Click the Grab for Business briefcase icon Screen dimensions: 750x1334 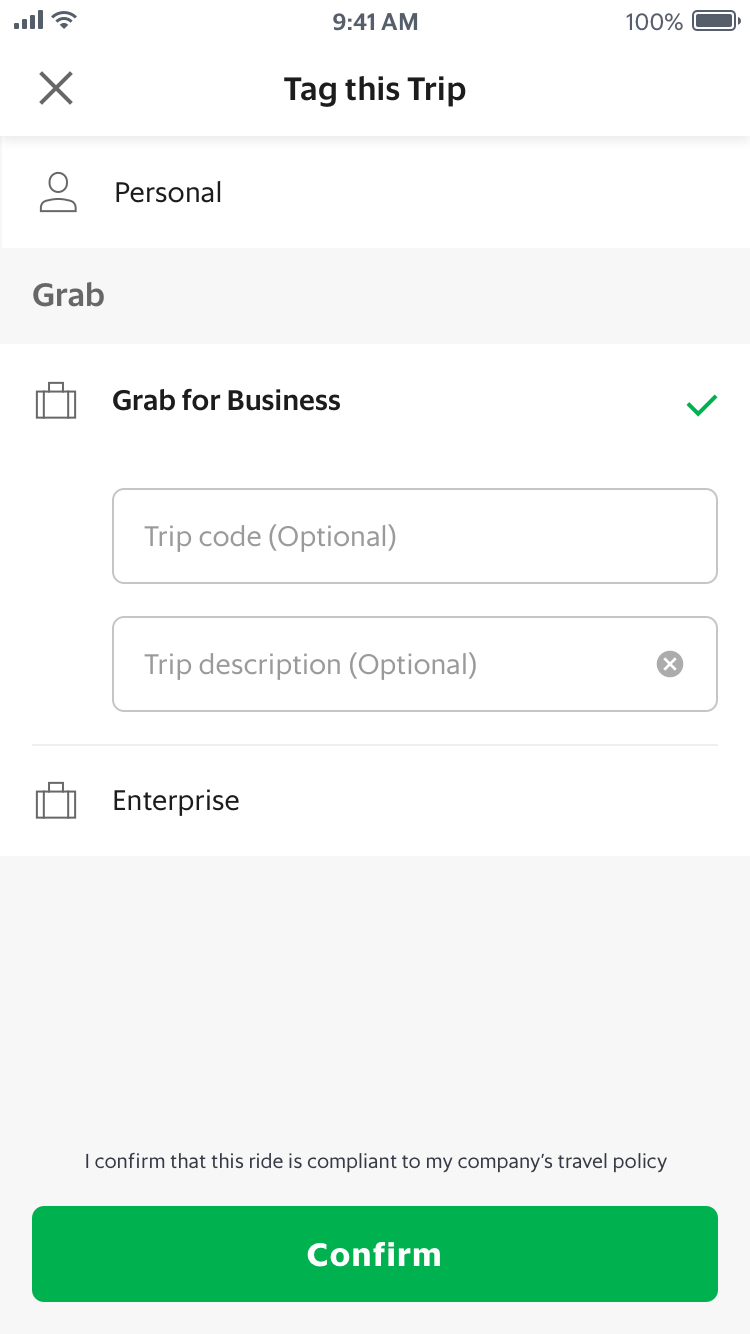(56, 401)
